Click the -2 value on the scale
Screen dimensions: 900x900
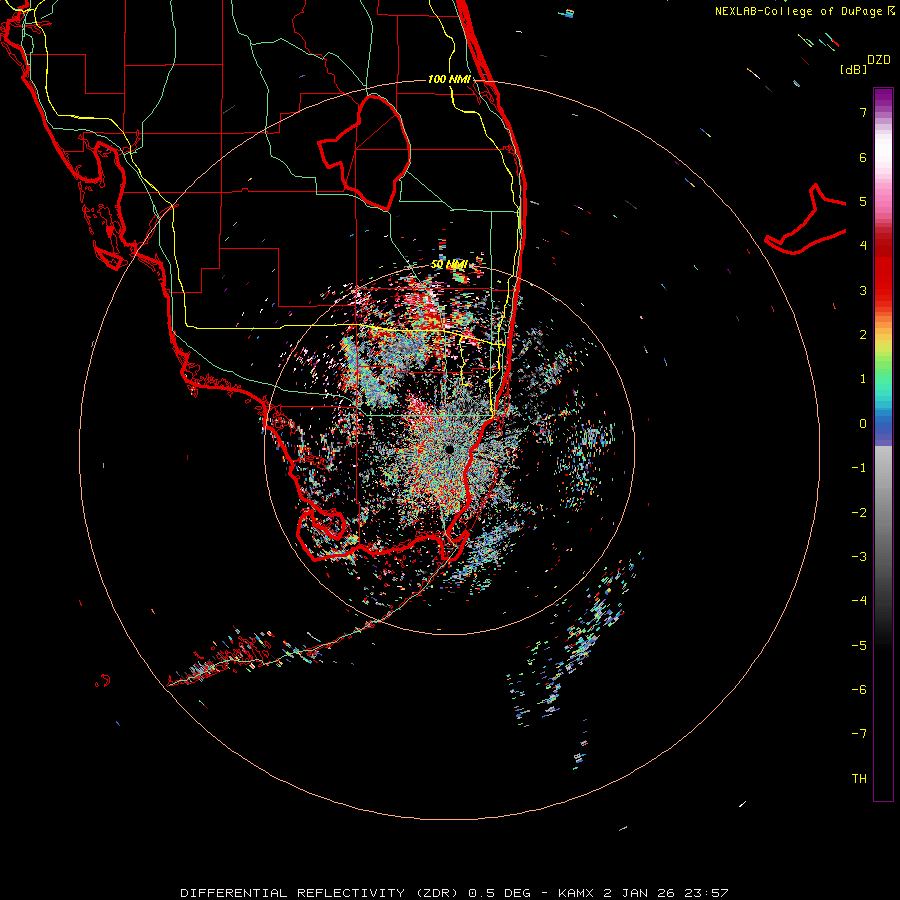click(x=859, y=513)
